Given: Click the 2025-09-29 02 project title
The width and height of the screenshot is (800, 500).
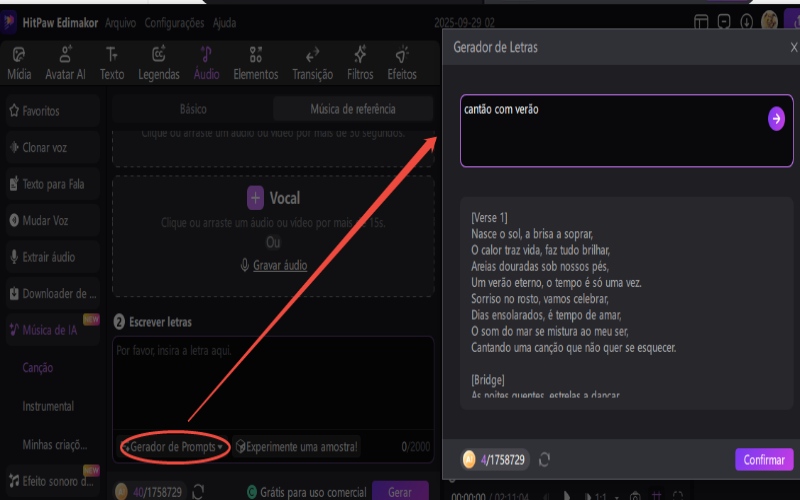Looking at the screenshot, I should tap(464, 23).
